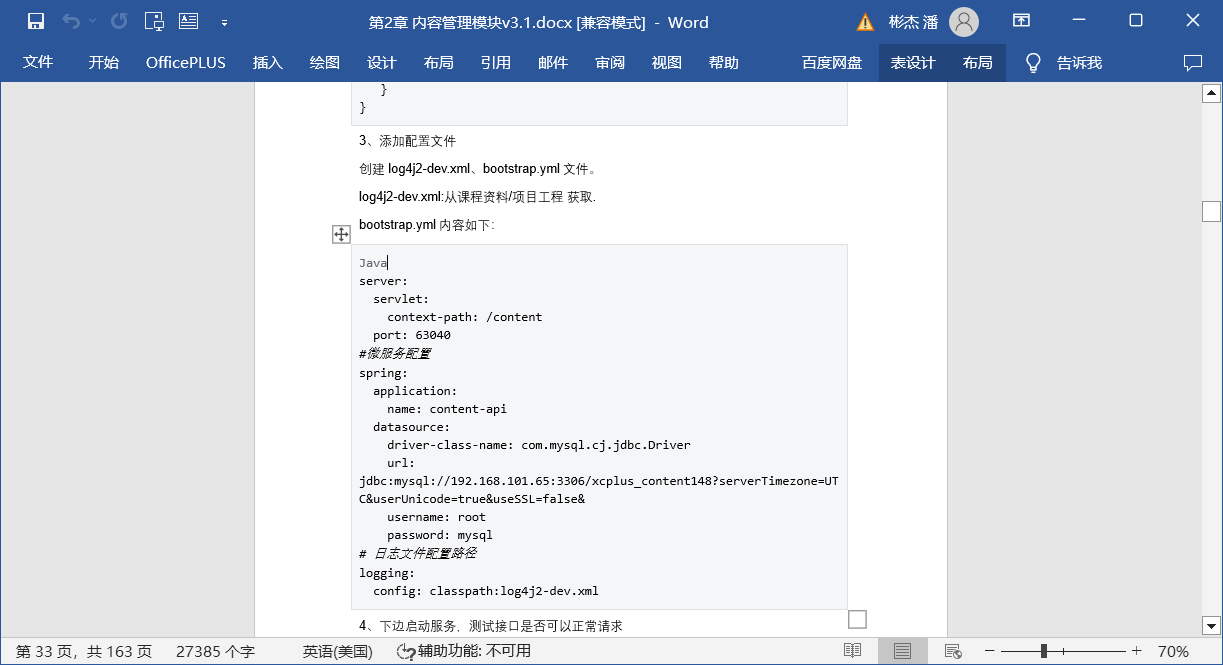Click the text 'bootstrap.yml 内容如下:'

click(x=427, y=225)
